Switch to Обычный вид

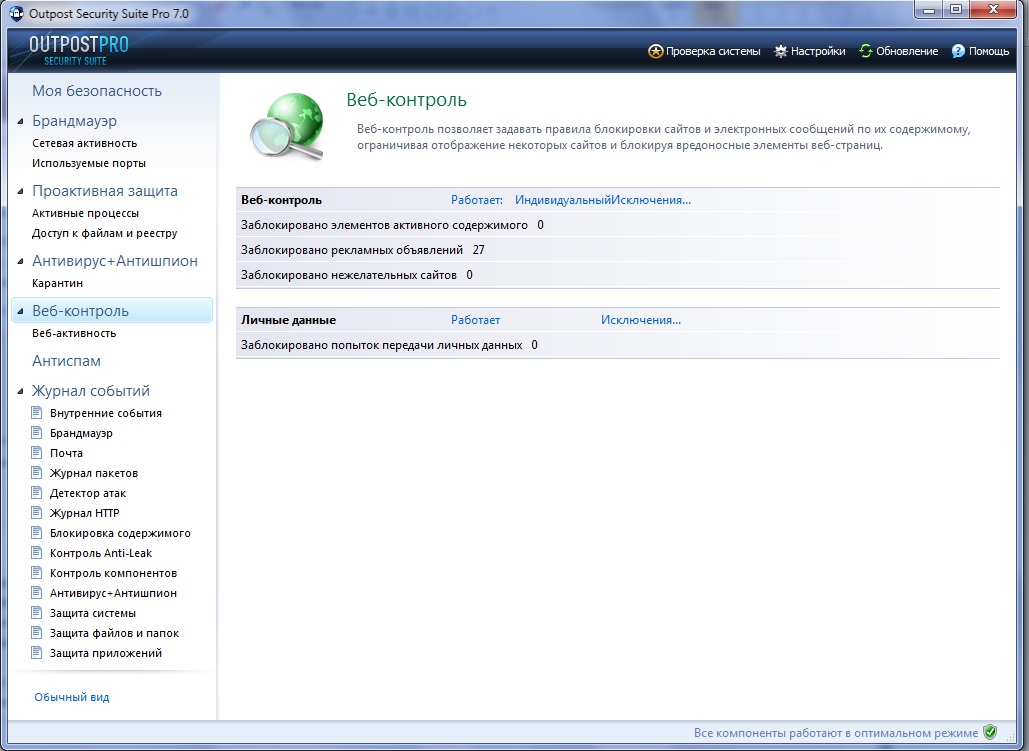[x=72, y=697]
